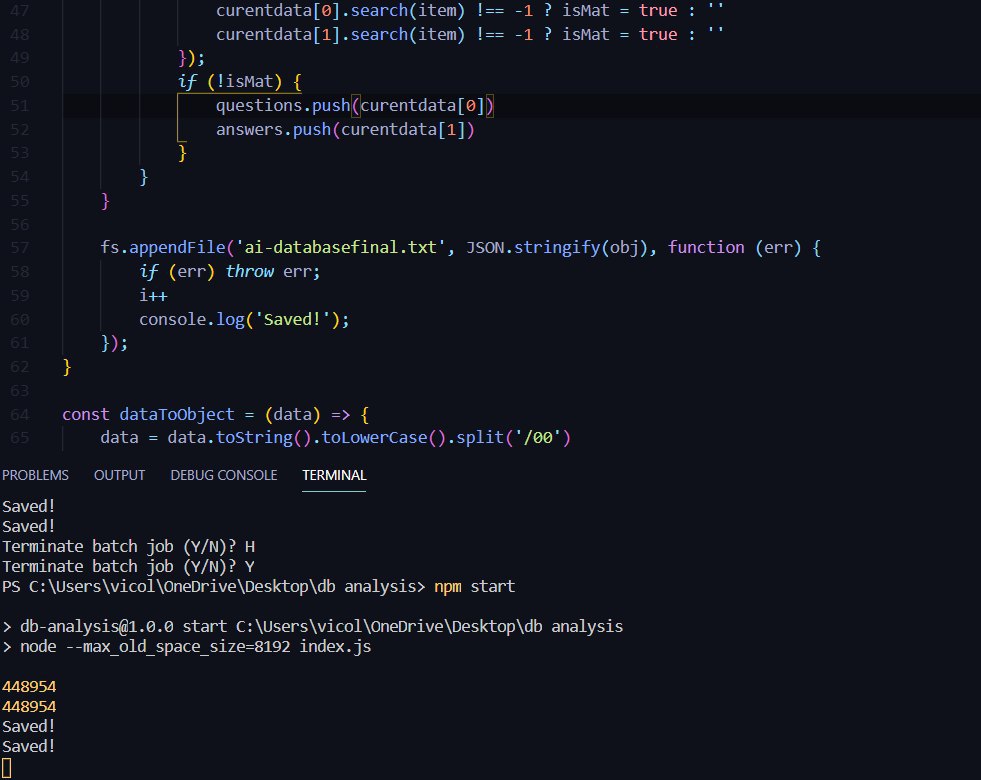Click line number 64 in the gutter
The height and width of the screenshot is (780, 981).
(x=19, y=415)
